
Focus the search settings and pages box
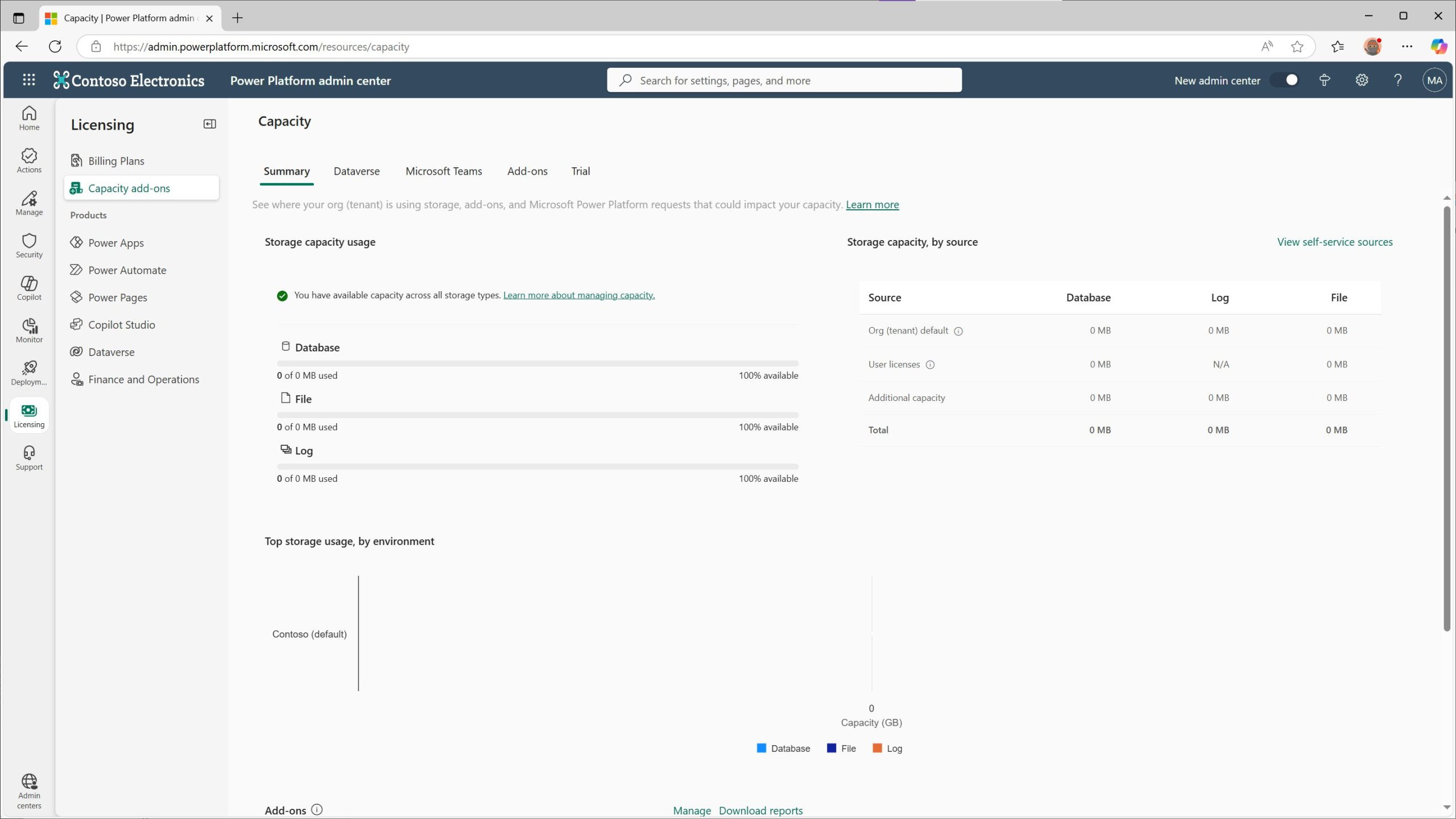(784, 80)
